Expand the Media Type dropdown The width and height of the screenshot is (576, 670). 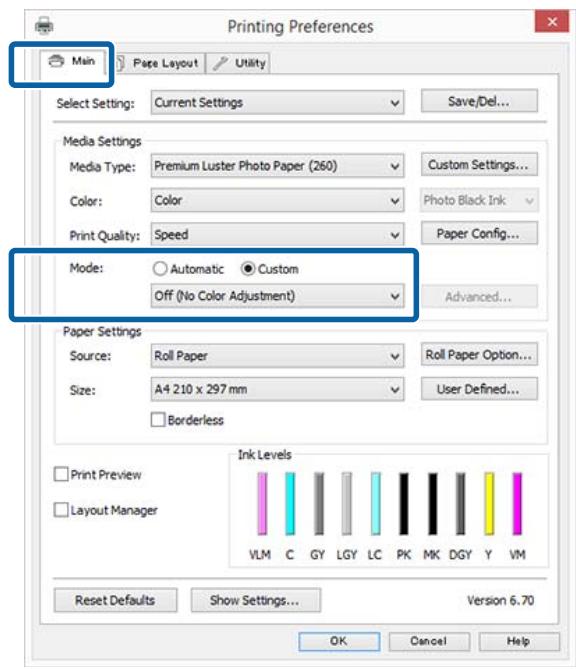[277, 166]
